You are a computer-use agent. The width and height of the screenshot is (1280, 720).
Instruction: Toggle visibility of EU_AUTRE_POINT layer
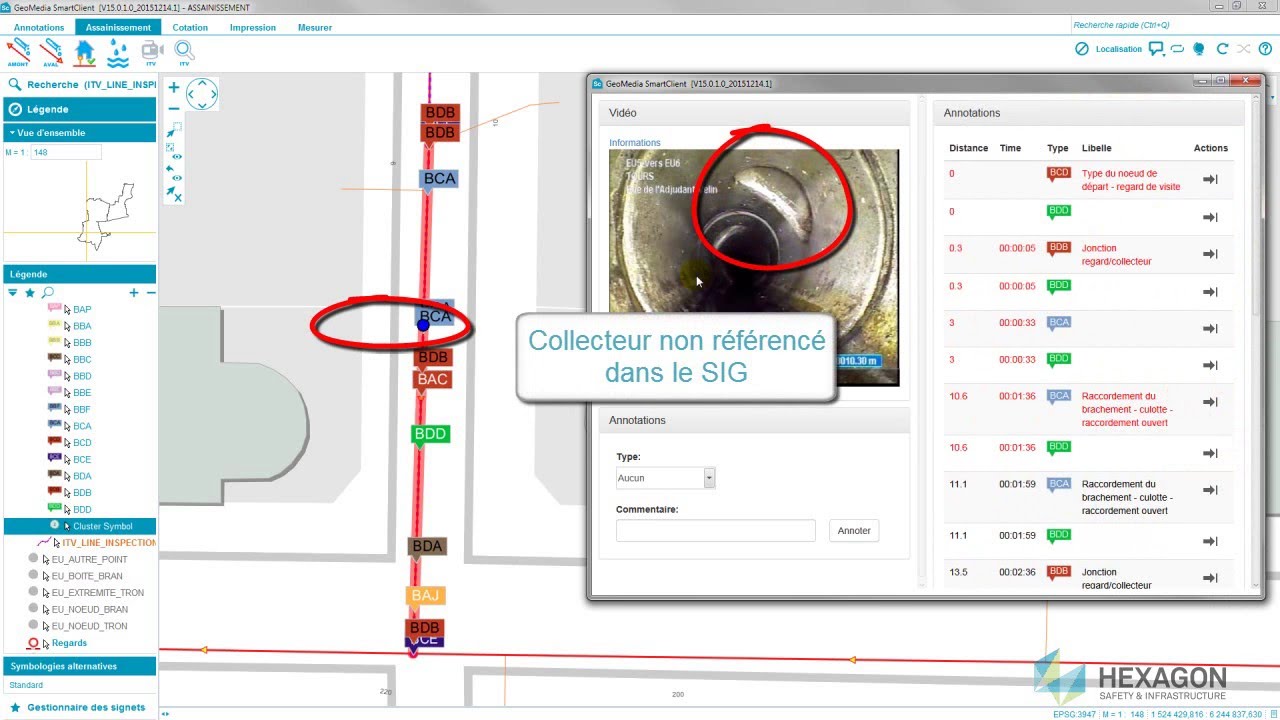pos(33,559)
